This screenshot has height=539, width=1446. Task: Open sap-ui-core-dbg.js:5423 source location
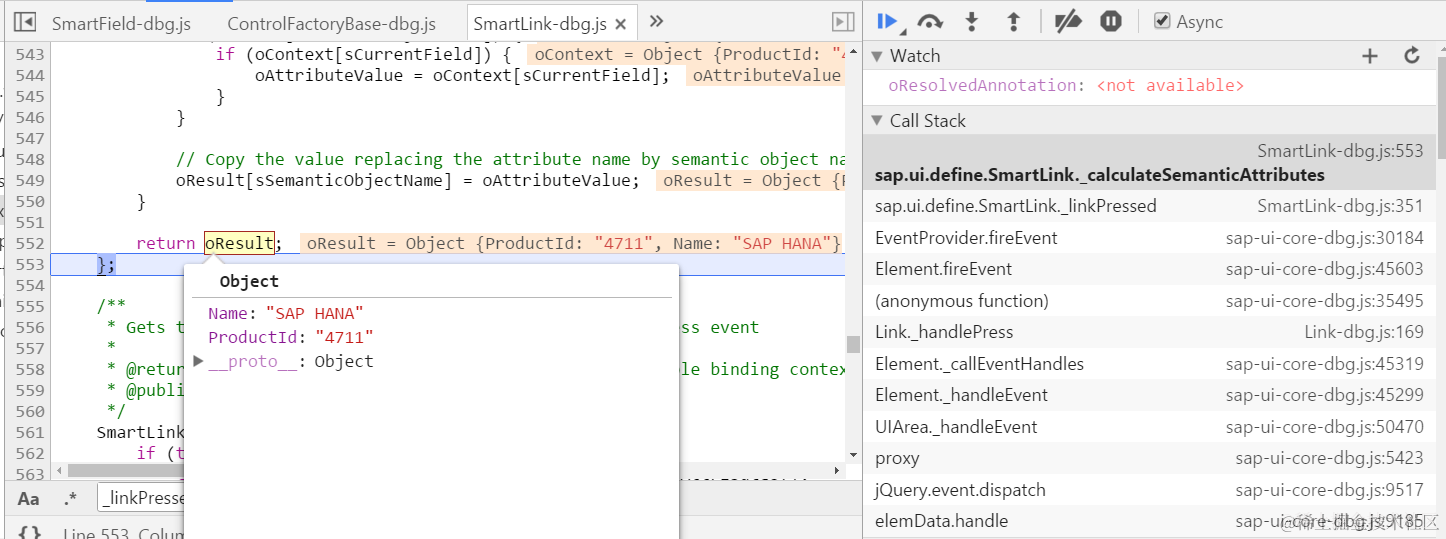pos(1330,458)
